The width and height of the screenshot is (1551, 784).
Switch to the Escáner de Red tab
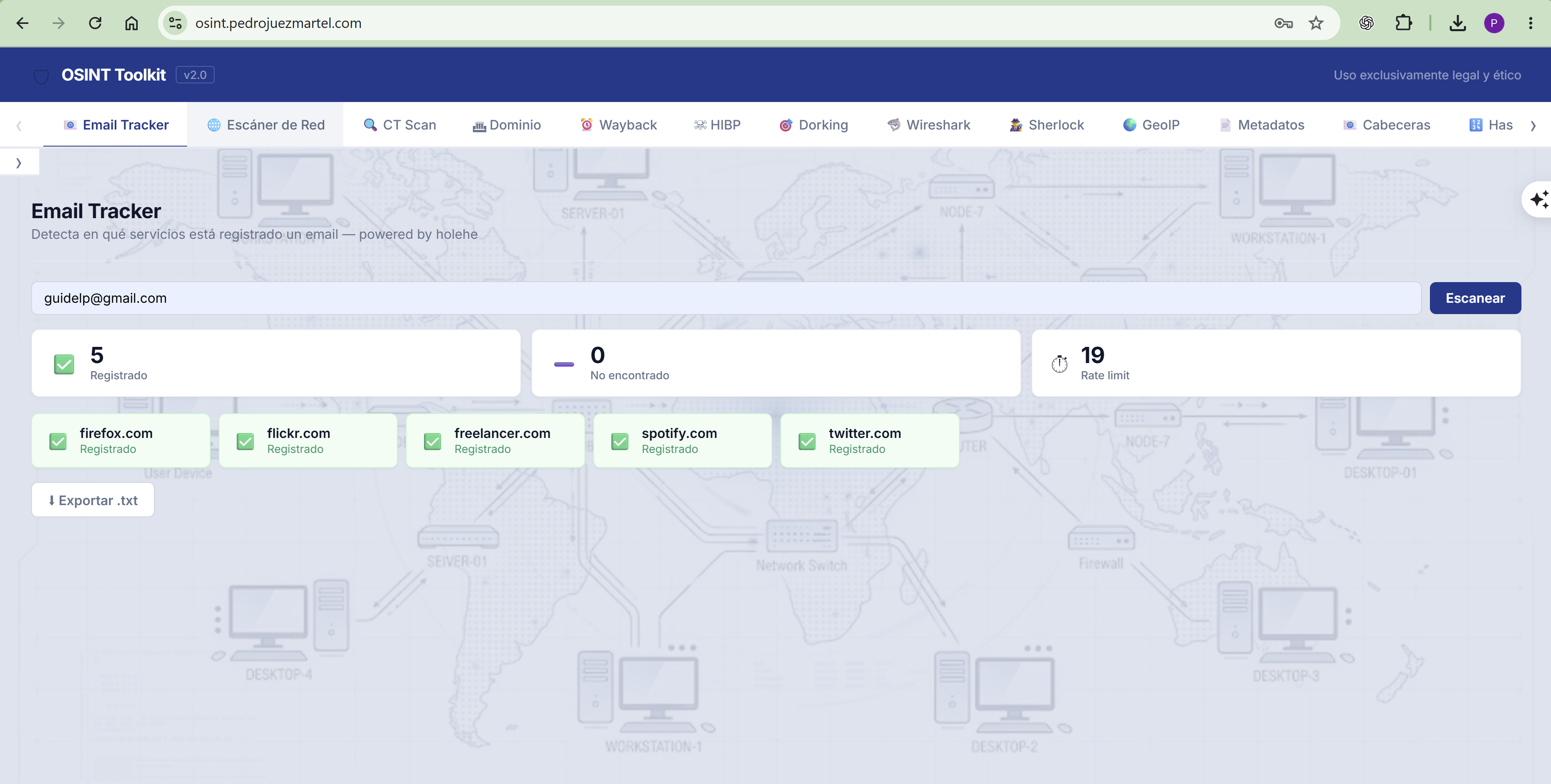[266, 125]
